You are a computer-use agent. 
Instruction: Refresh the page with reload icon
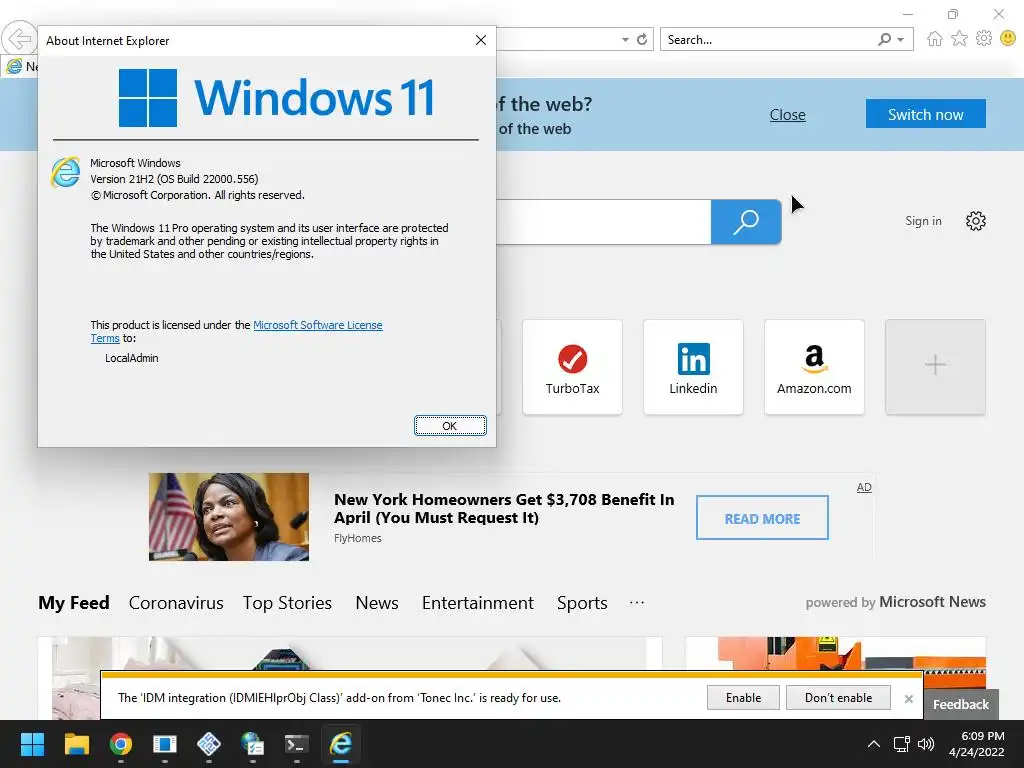coord(642,40)
